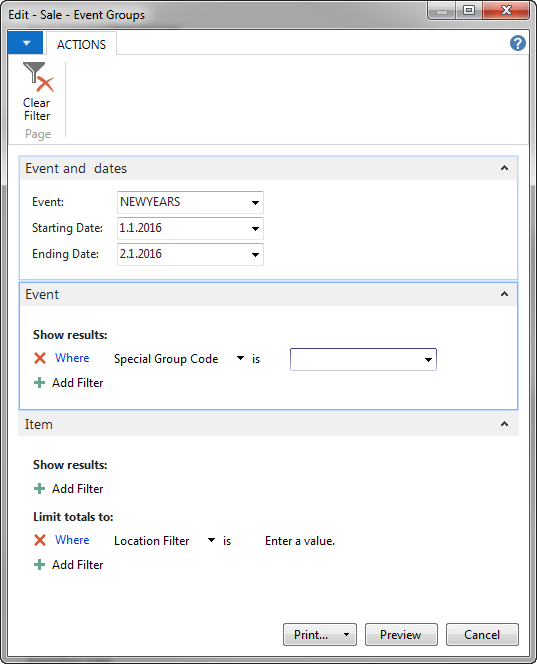
Task: Open the help question mark icon
Action: point(518,43)
